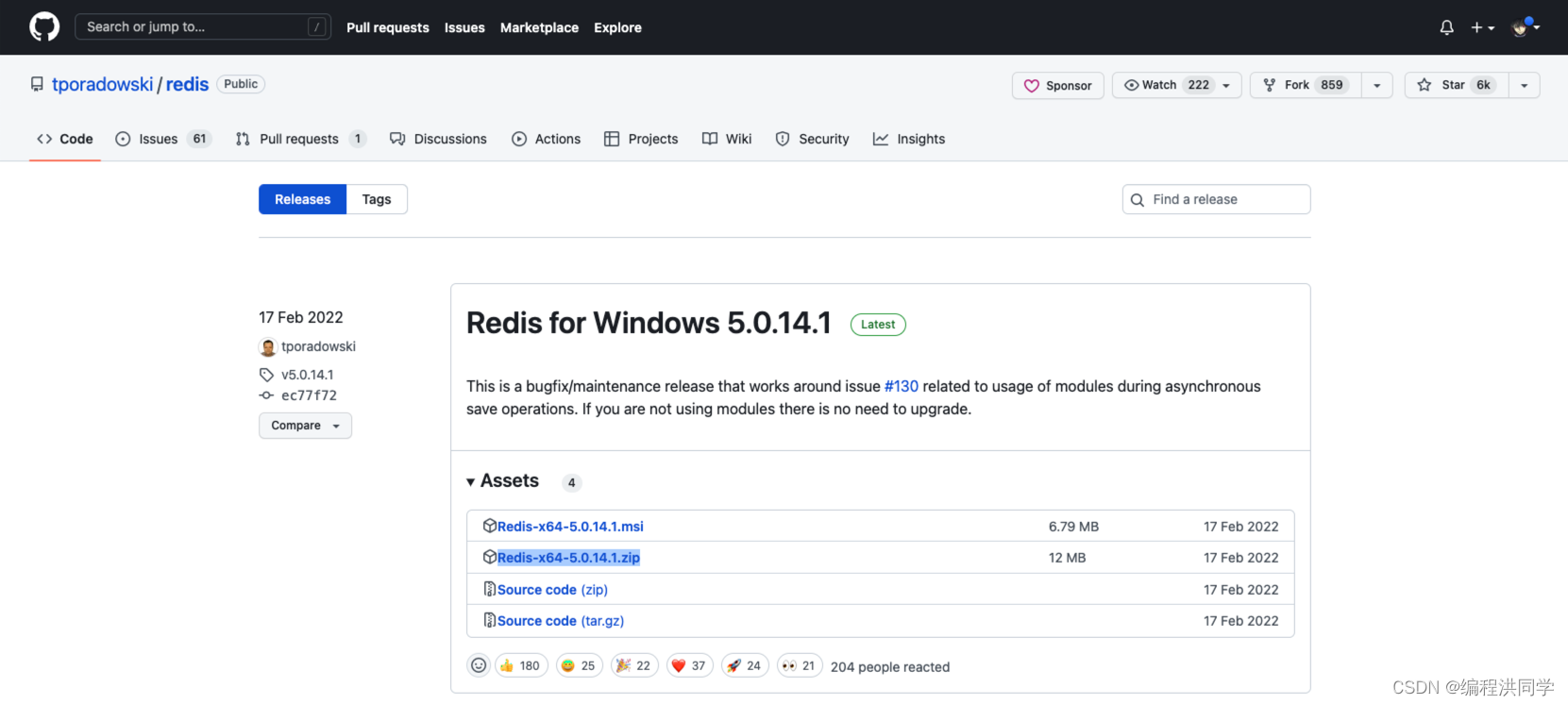Image resolution: width=1568 pixels, height=705 pixels.
Task: Open the notifications bell
Action: tap(1446, 27)
